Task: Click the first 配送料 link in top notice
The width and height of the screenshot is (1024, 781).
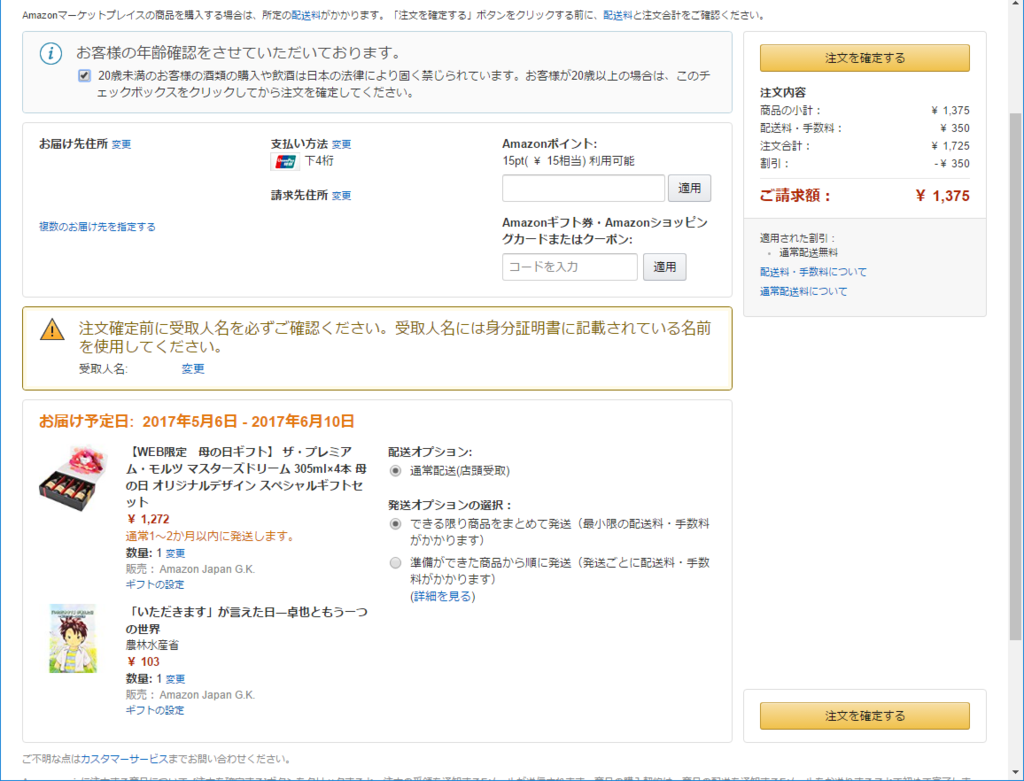Action: [306, 15]
